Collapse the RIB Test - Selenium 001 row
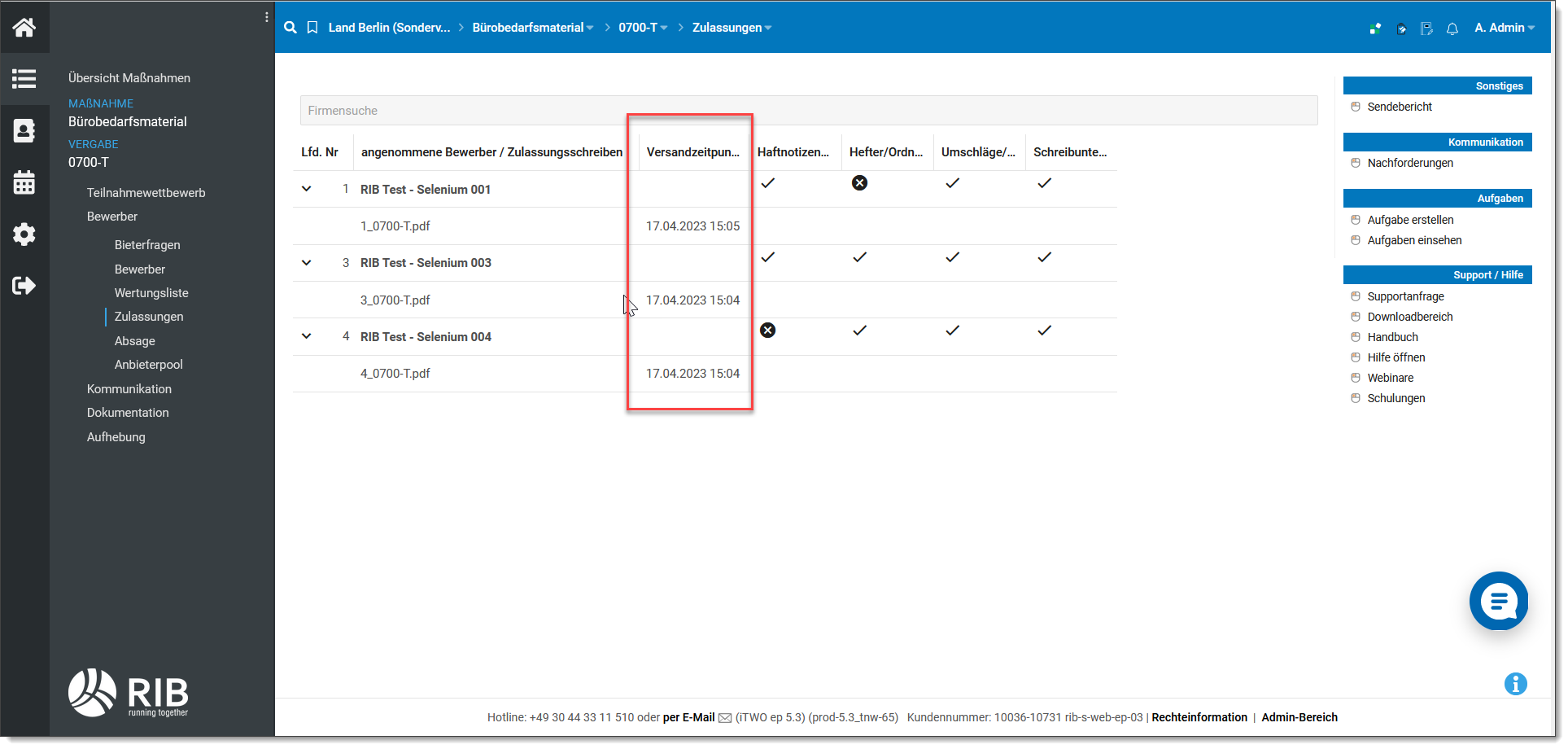This screenshot has width=1568, height=749. tap(307, 189)
